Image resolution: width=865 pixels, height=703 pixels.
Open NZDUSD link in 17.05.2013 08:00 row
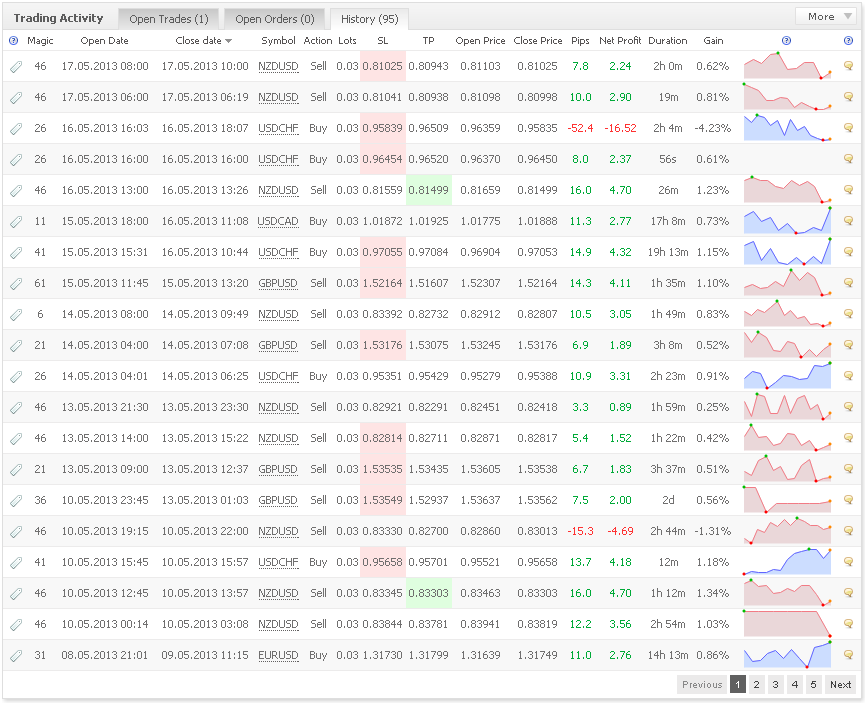(278, 66)
